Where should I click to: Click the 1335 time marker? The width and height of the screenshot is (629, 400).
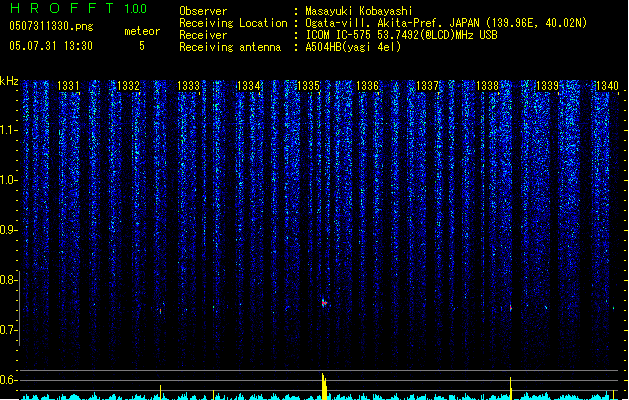(x=308, y=85)
